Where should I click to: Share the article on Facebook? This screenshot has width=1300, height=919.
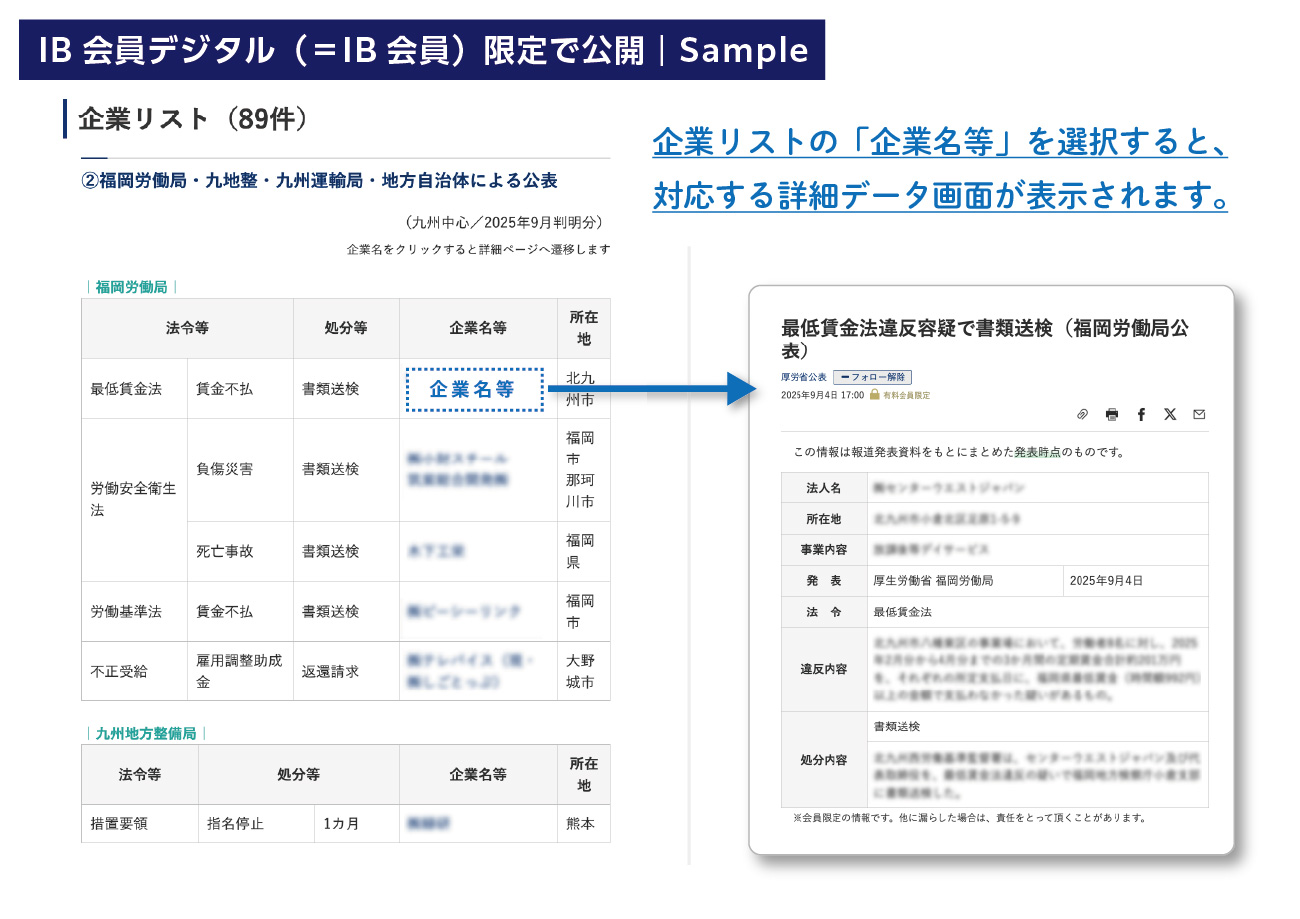(x=1141, y=414)
